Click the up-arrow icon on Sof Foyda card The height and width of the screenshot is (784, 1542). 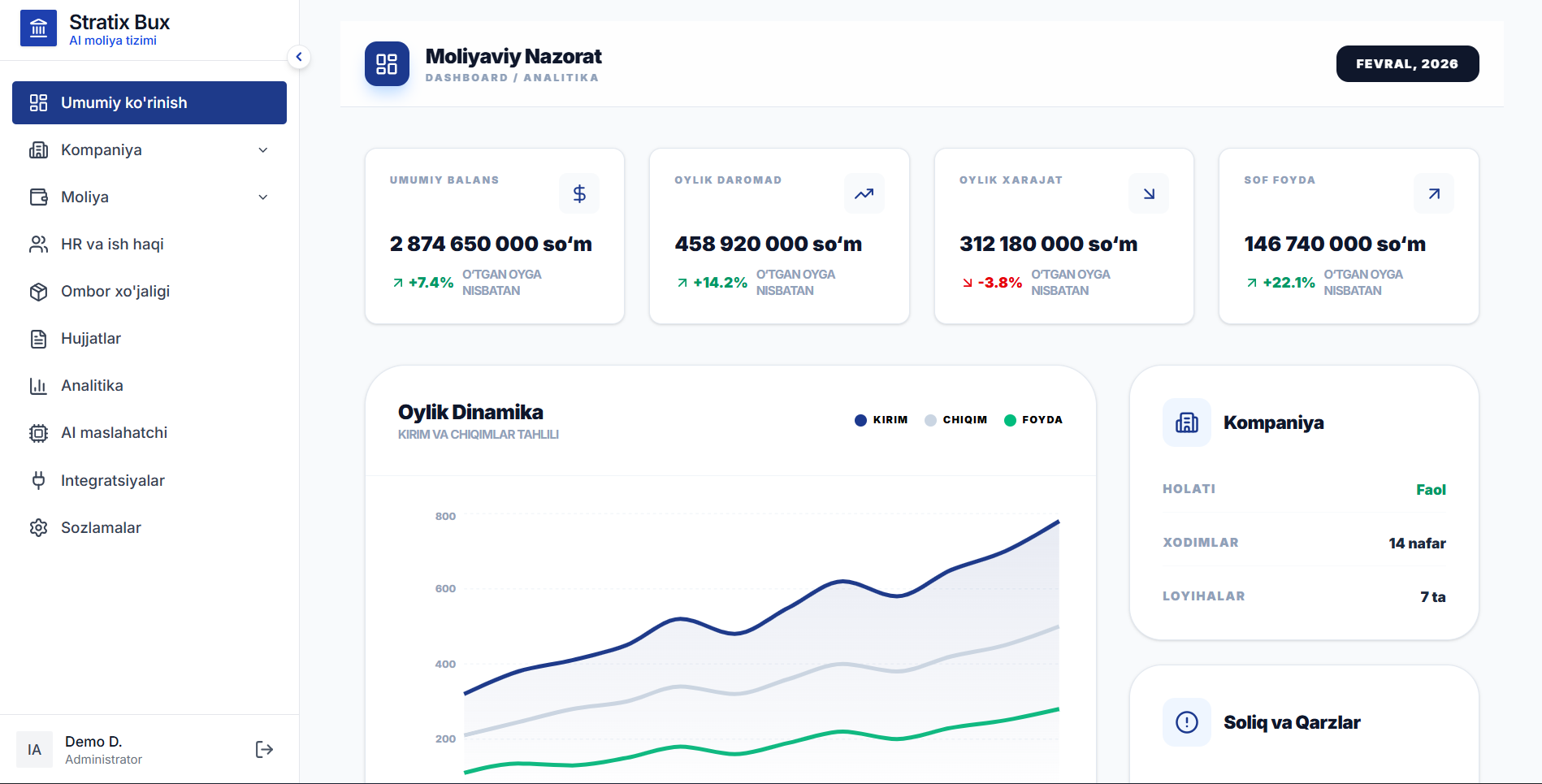(x=1434, y=193)
